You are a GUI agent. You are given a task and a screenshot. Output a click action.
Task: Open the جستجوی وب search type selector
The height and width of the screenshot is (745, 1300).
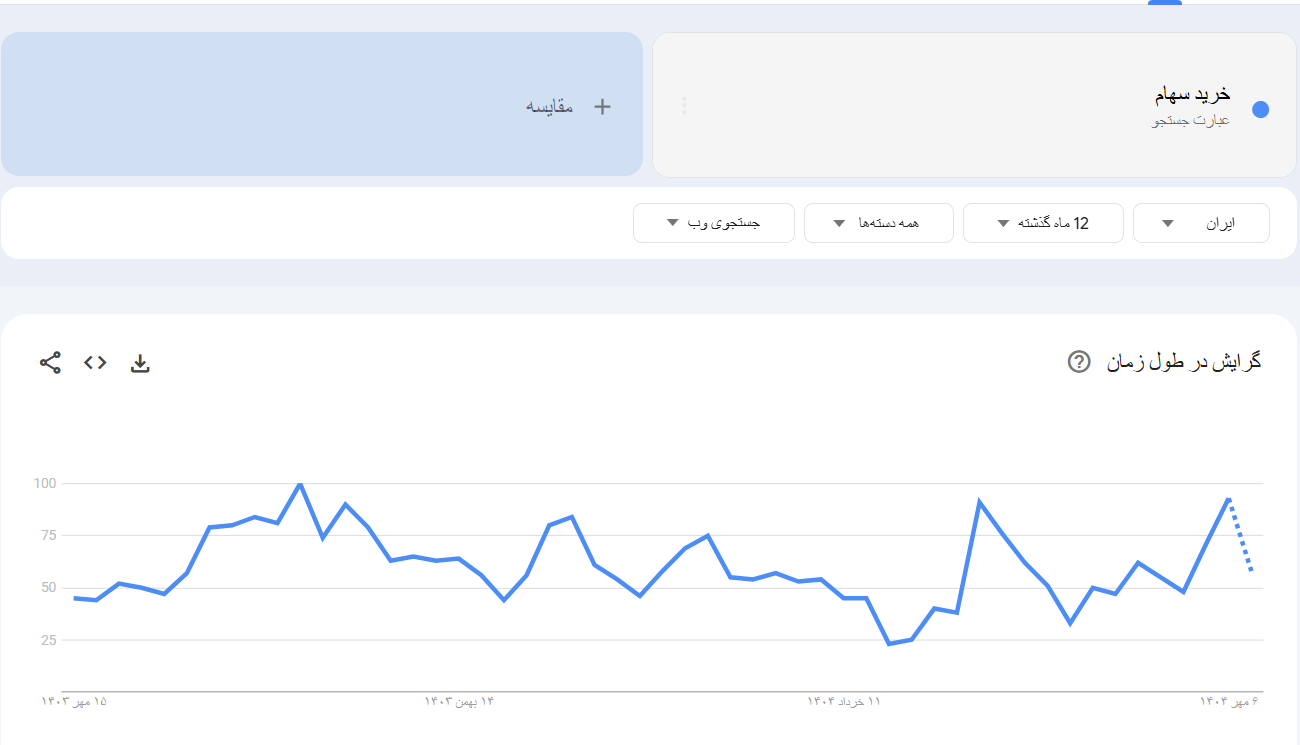pyautogui.click(x=713, y=222)
